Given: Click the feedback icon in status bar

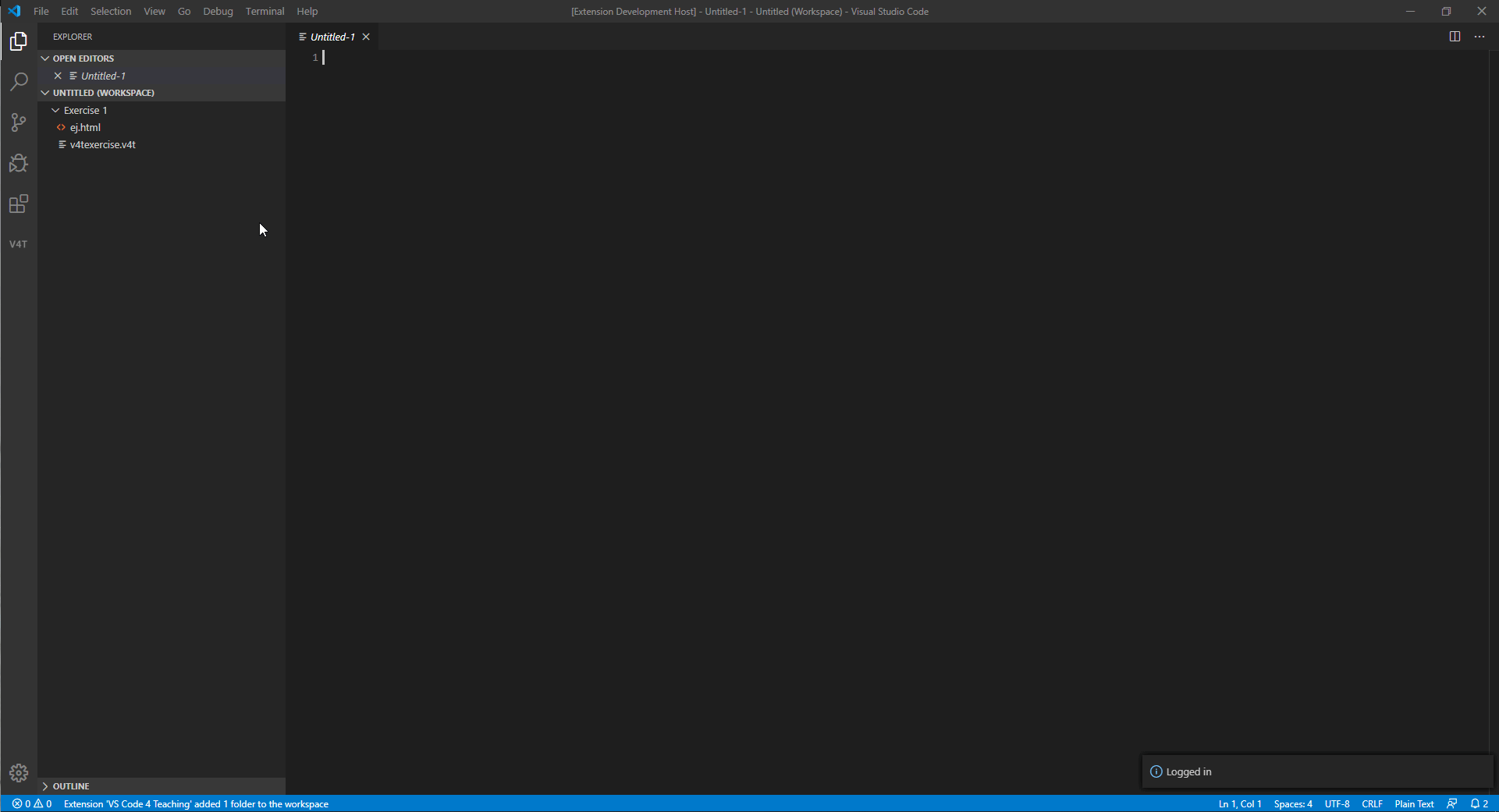Looking at the screenshot, I should coord(1452,803).
